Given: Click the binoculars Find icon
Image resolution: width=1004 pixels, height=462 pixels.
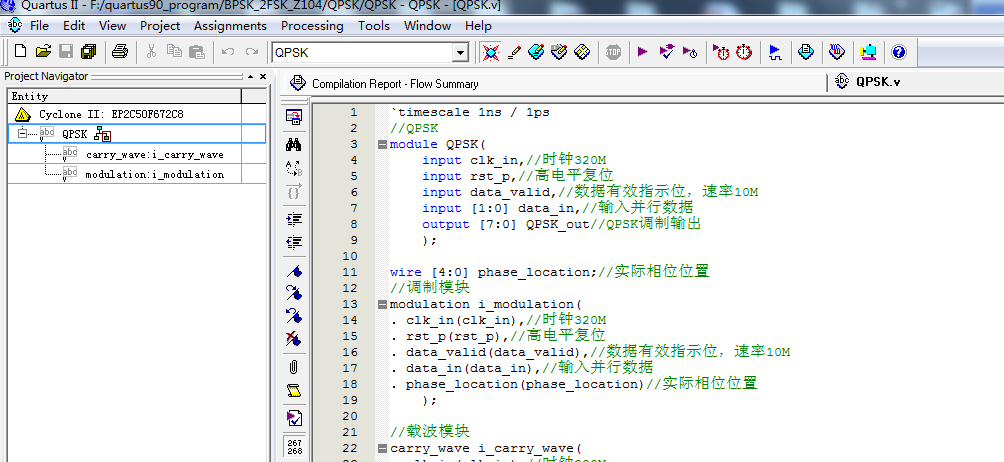Looking at the screenshot, I should coord(294,144).
